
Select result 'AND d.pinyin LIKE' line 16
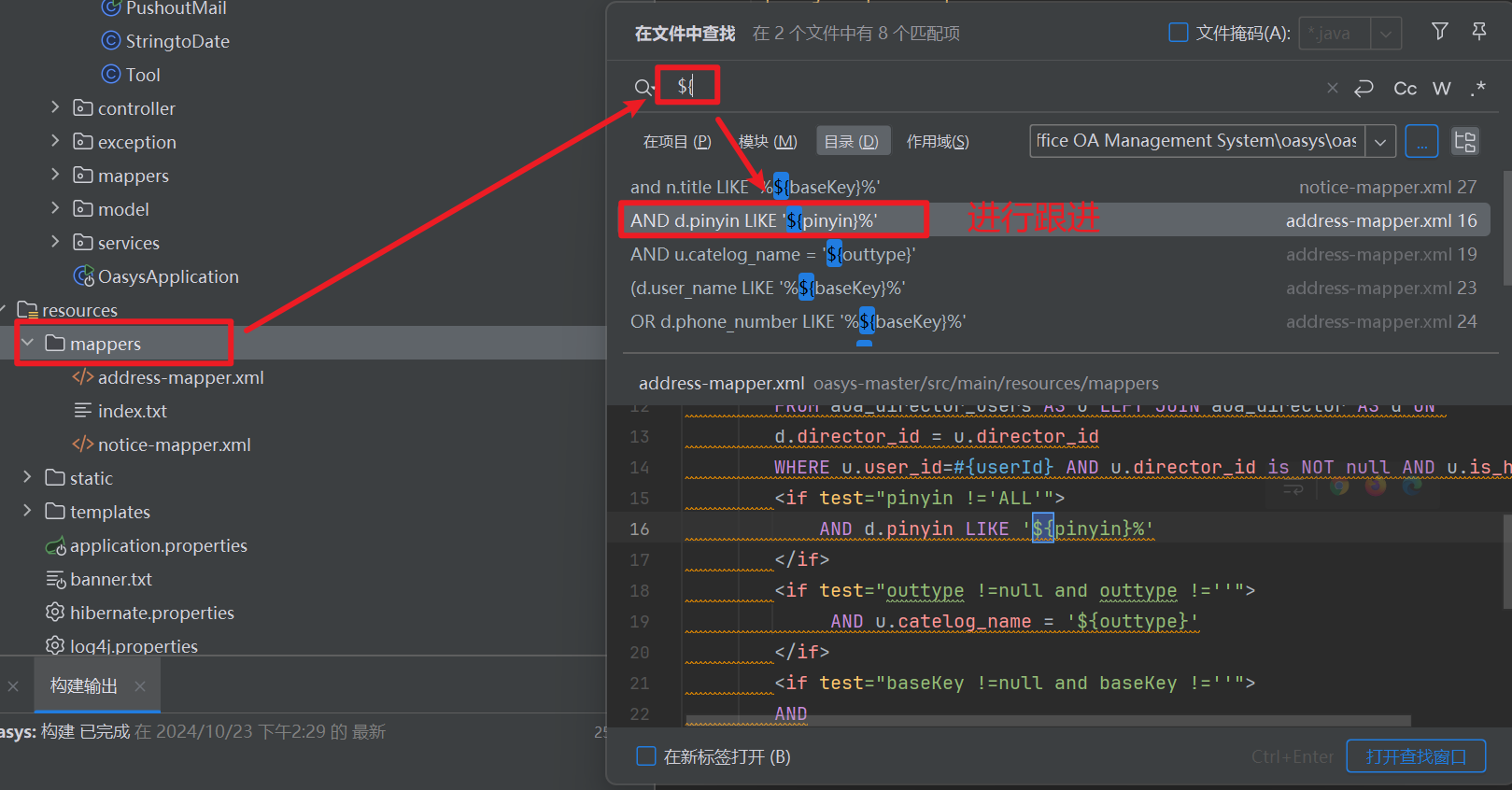(1053, 220)
